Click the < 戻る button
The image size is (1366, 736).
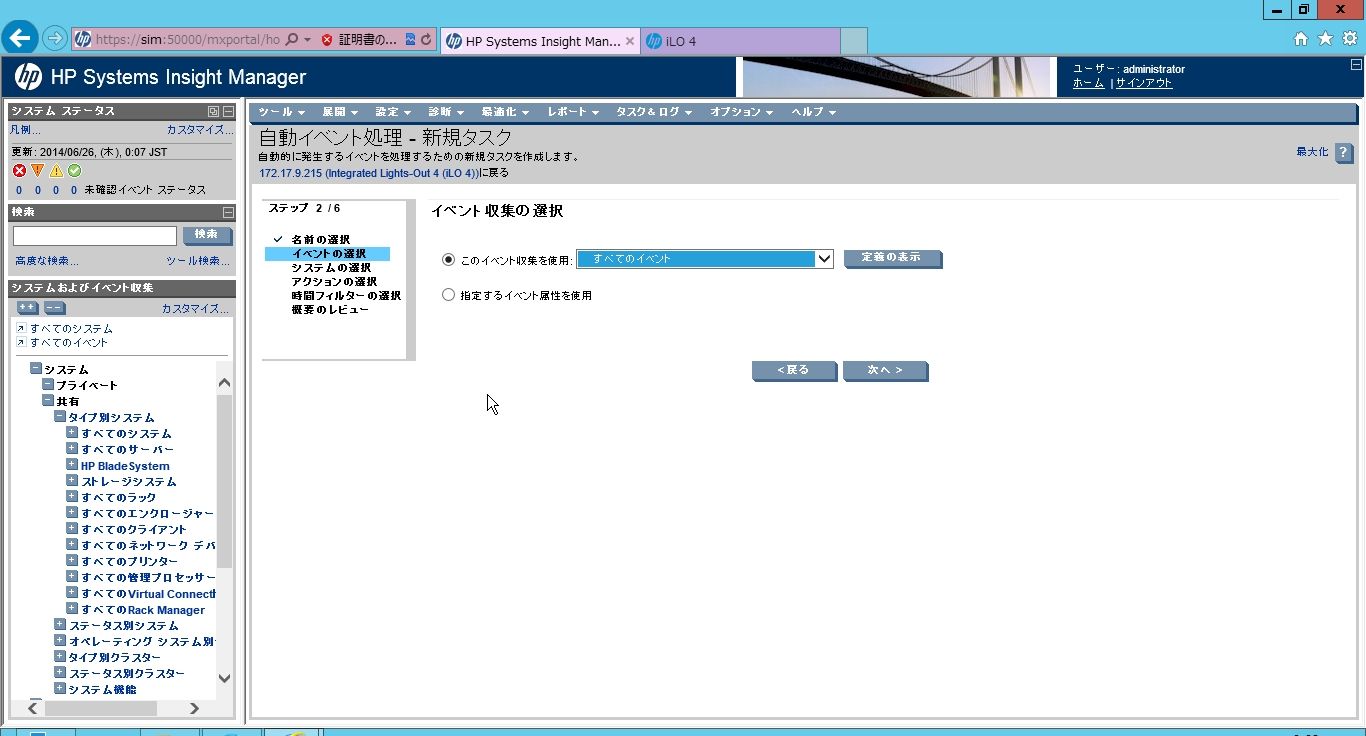coord(794,370)
